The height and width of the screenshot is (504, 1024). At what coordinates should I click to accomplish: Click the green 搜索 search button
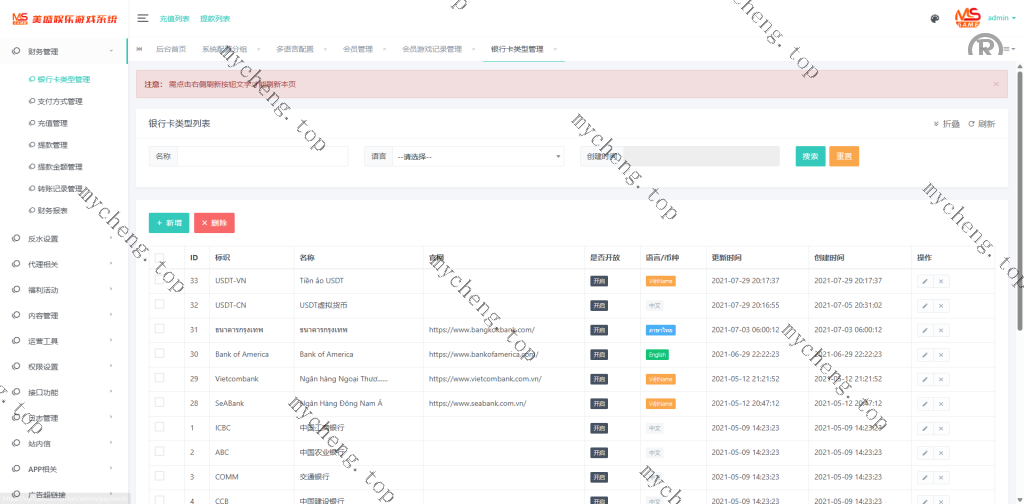810,156
